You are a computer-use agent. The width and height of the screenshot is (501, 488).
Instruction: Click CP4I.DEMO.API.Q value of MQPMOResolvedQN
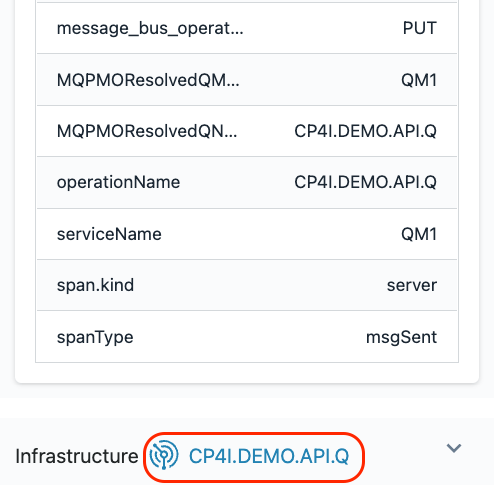point(365,131)
